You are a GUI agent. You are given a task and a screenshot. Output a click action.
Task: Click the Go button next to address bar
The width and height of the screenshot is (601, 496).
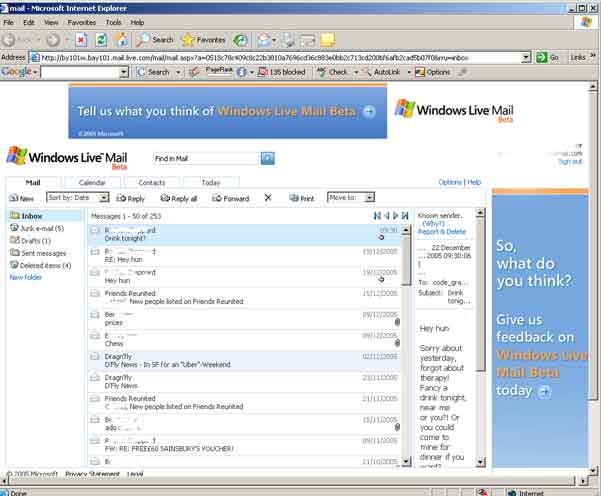[x=547, y=57]
